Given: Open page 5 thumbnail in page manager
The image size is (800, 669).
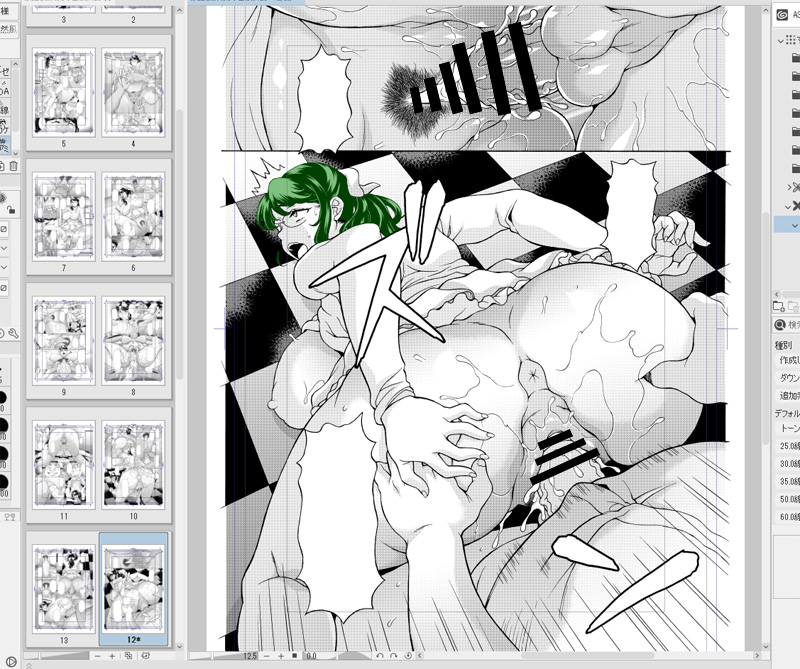Looking at the screenshot, I should (x=64, y=92).
